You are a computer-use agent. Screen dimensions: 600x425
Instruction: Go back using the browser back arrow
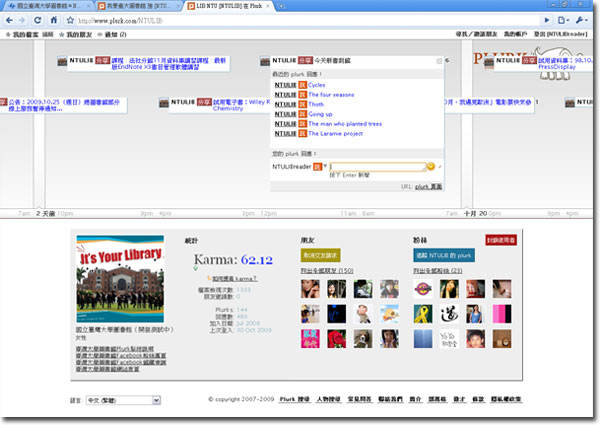coord(9,20)
